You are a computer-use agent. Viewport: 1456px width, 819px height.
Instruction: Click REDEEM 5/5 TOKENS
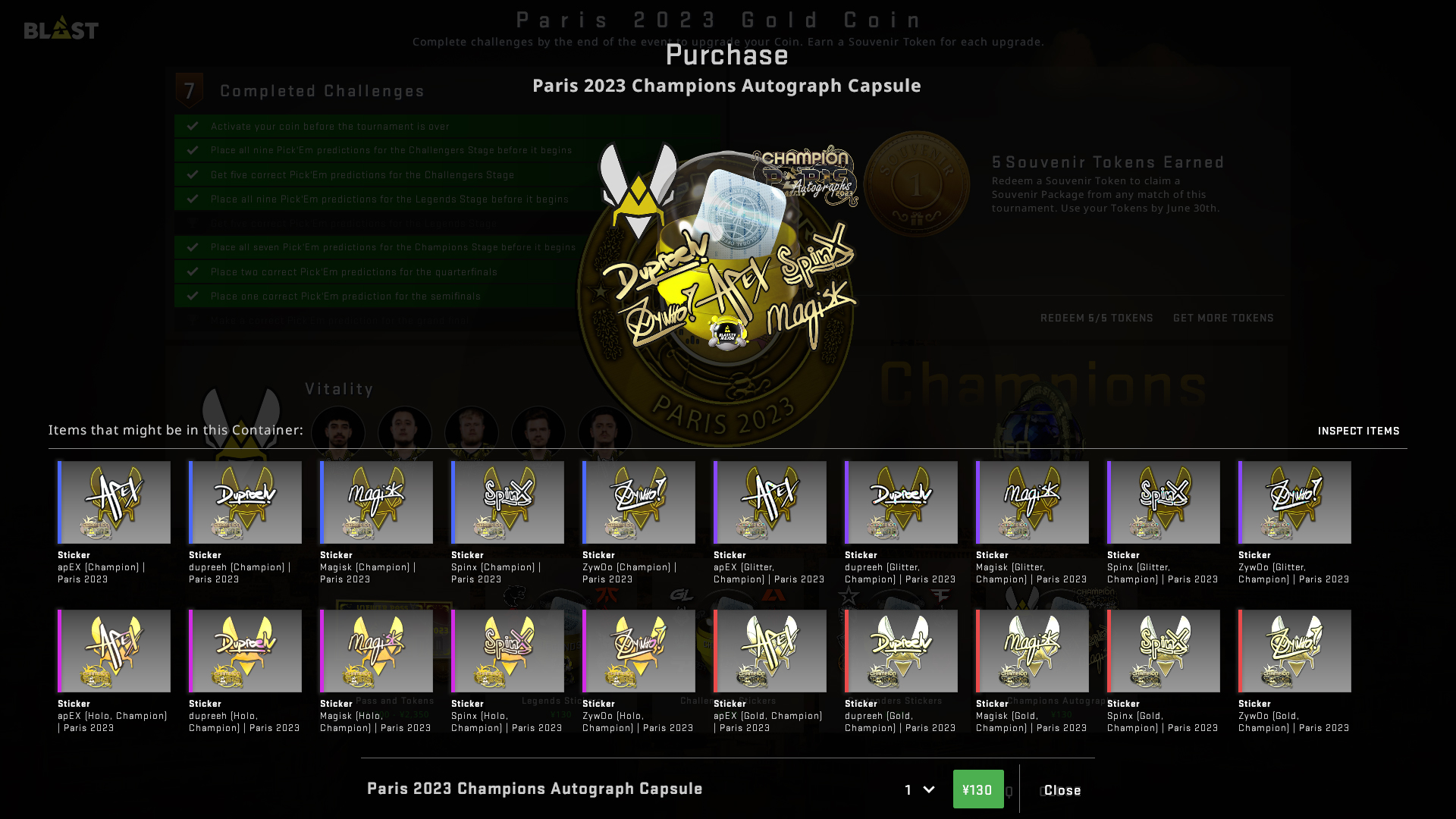[1097, 318]
